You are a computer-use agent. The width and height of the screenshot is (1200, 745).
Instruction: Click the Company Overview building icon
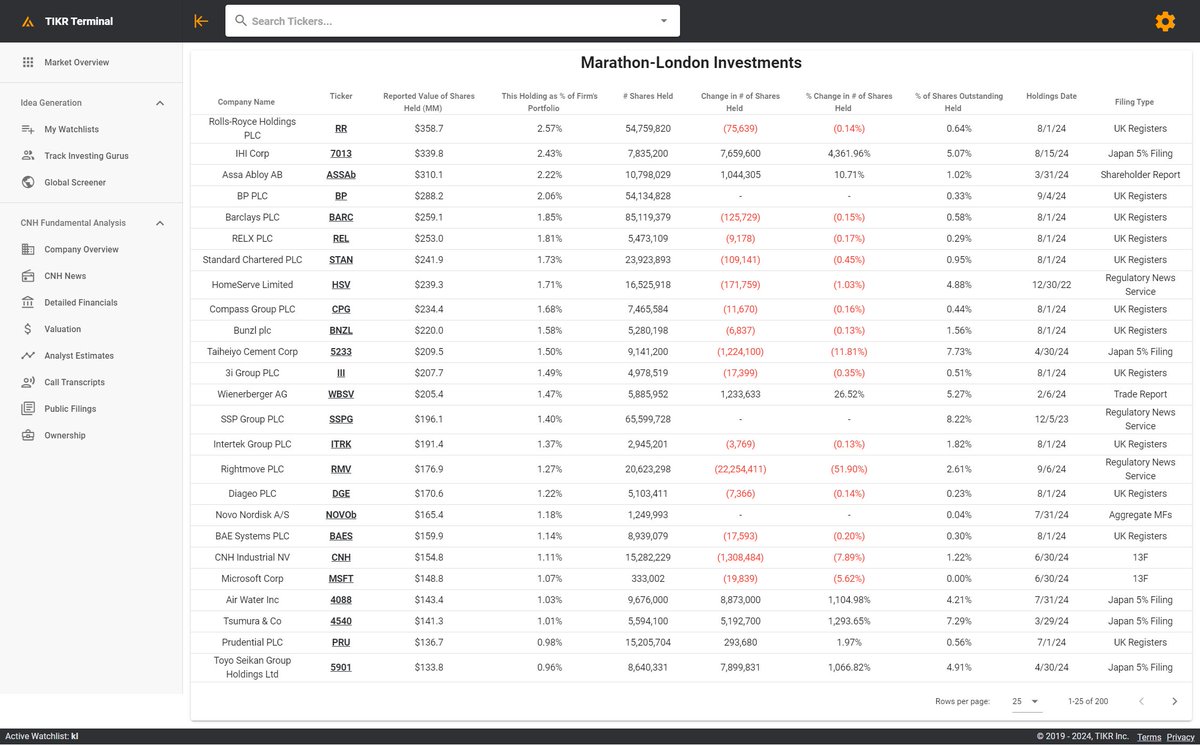click(x=28, y=249)
